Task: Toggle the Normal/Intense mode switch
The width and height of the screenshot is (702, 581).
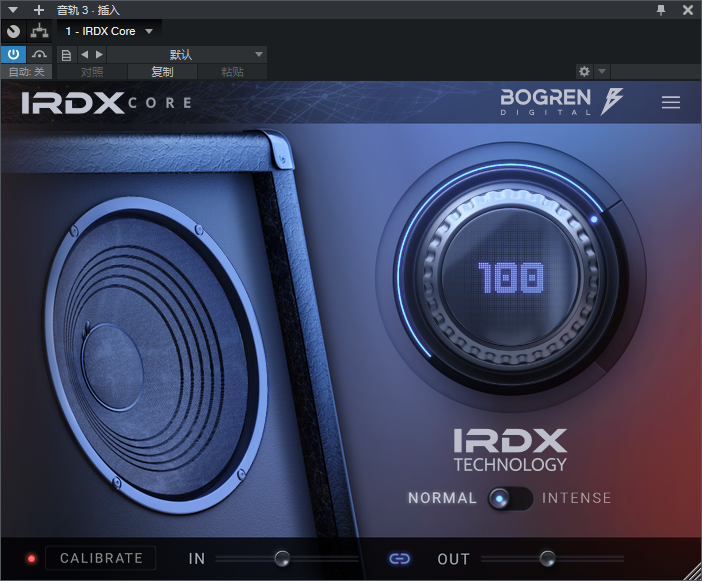Action: pyautogui.click(x=510, y=498)
